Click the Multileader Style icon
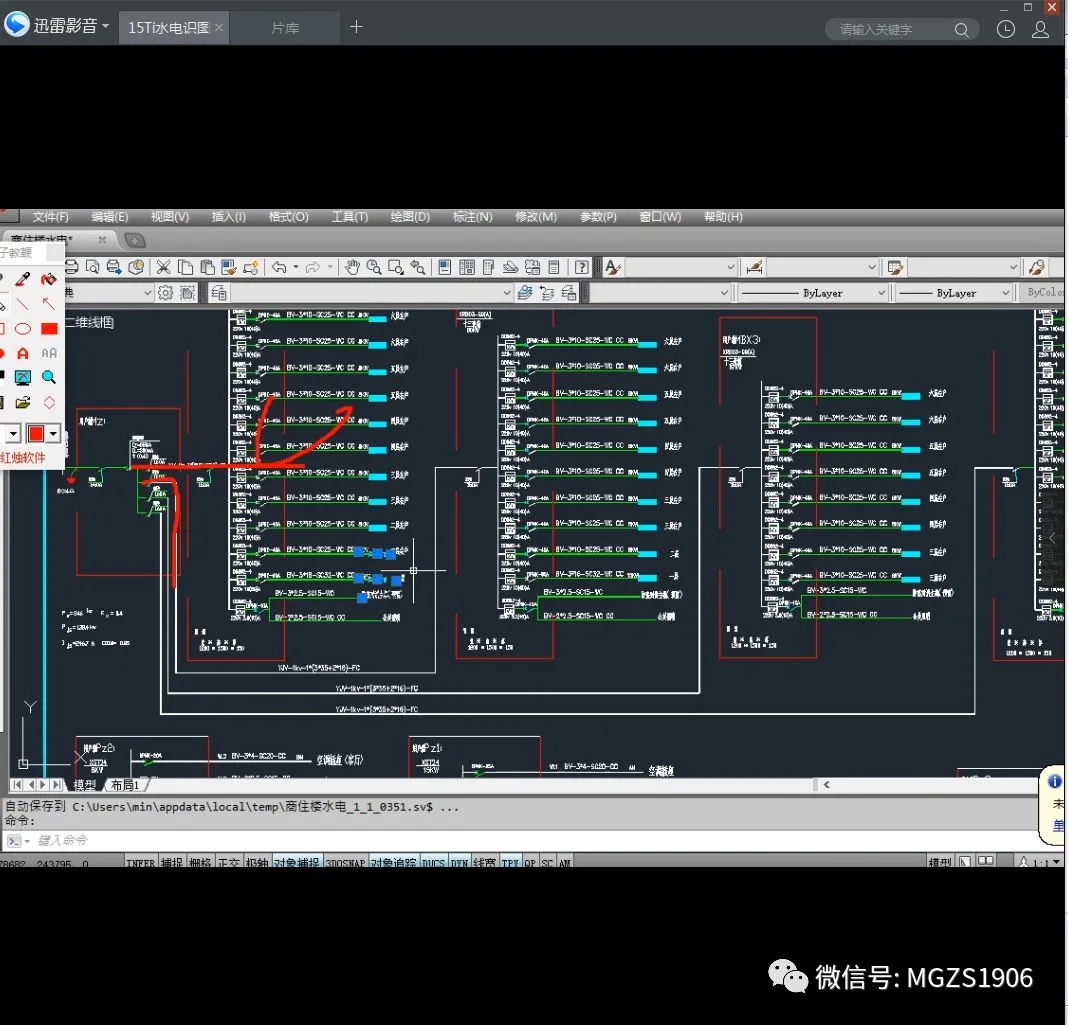The image size is (1068, 1025). [x=1037, y=268]
